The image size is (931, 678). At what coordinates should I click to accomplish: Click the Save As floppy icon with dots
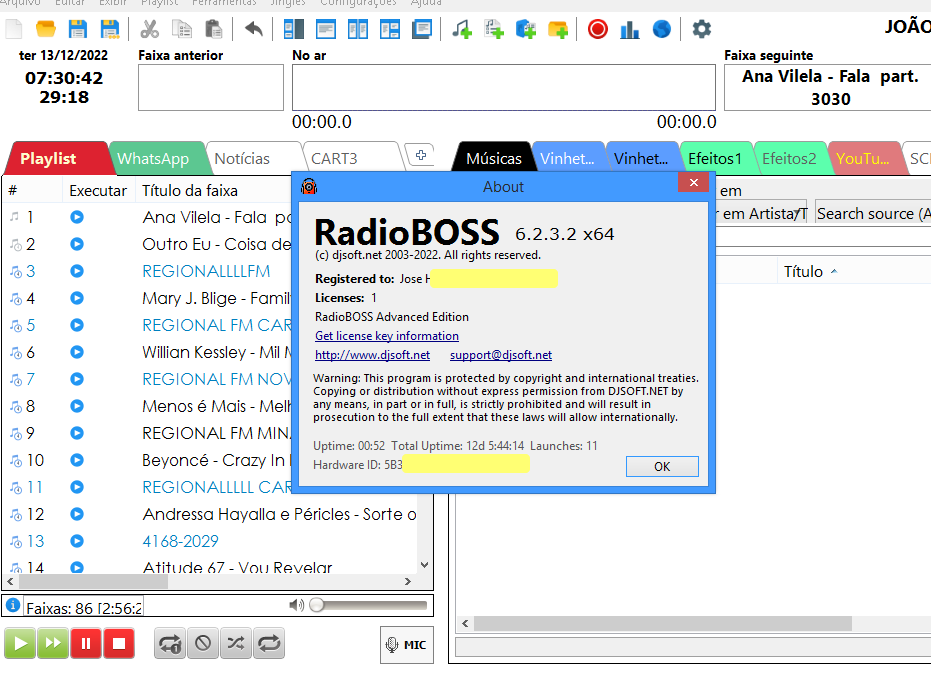(x=110, y=28)
